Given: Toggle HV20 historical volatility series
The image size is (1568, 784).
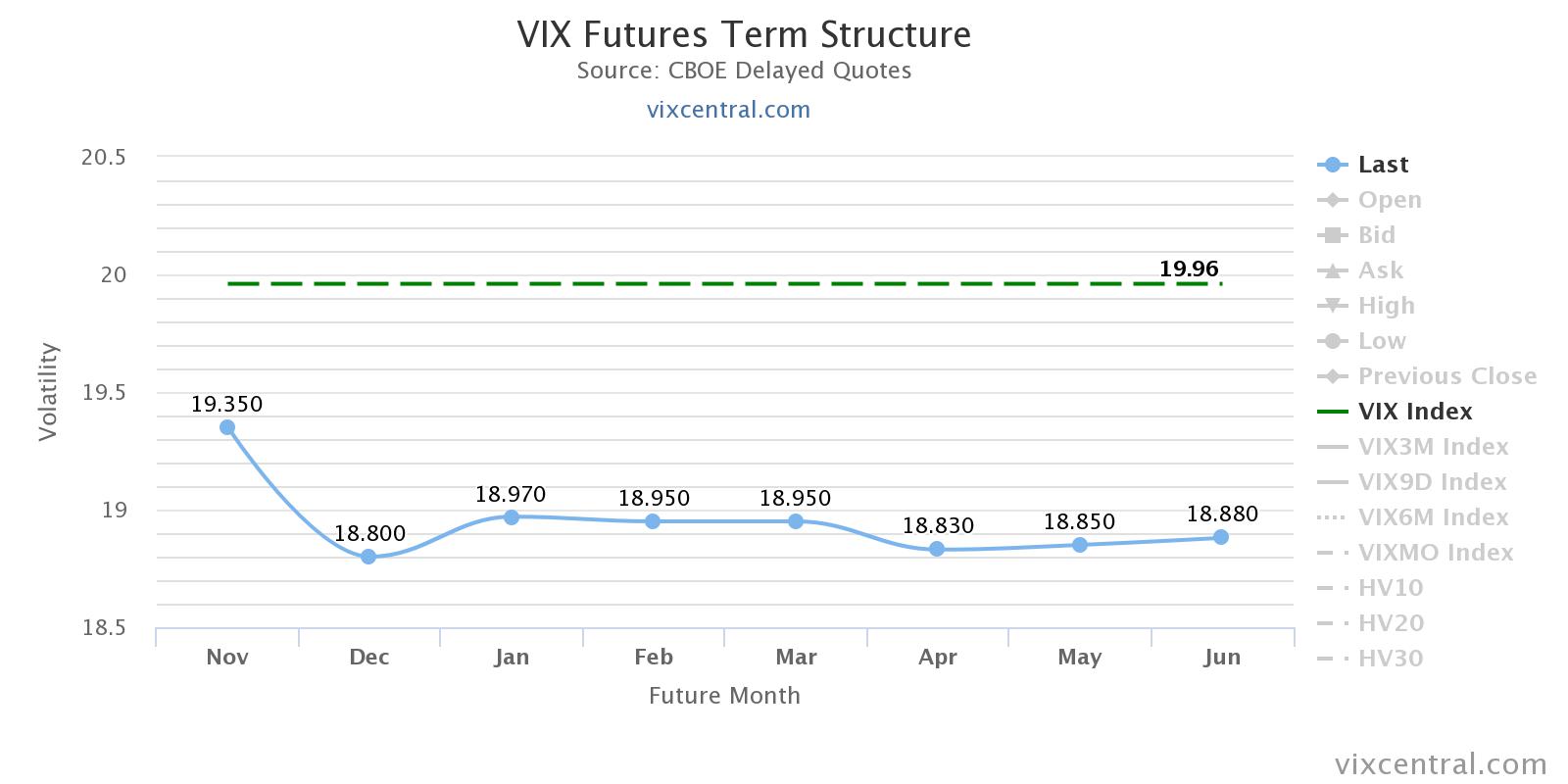Looking at the screenshot, I should tap(1391, 623).
